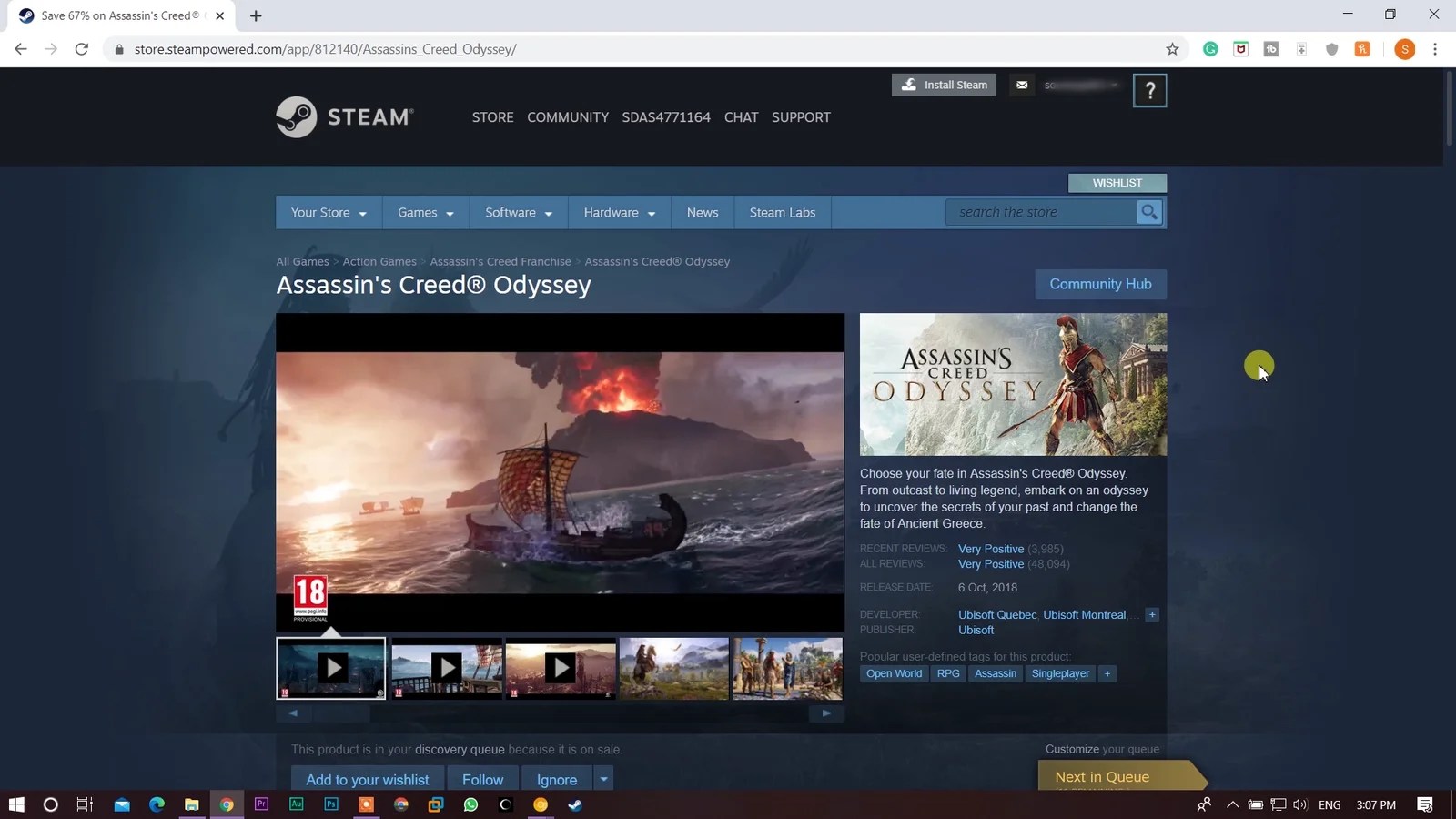The image size is (1456, 819).
Task: Open the dropdown arrow beside Ignore
Action: point(603,779)
